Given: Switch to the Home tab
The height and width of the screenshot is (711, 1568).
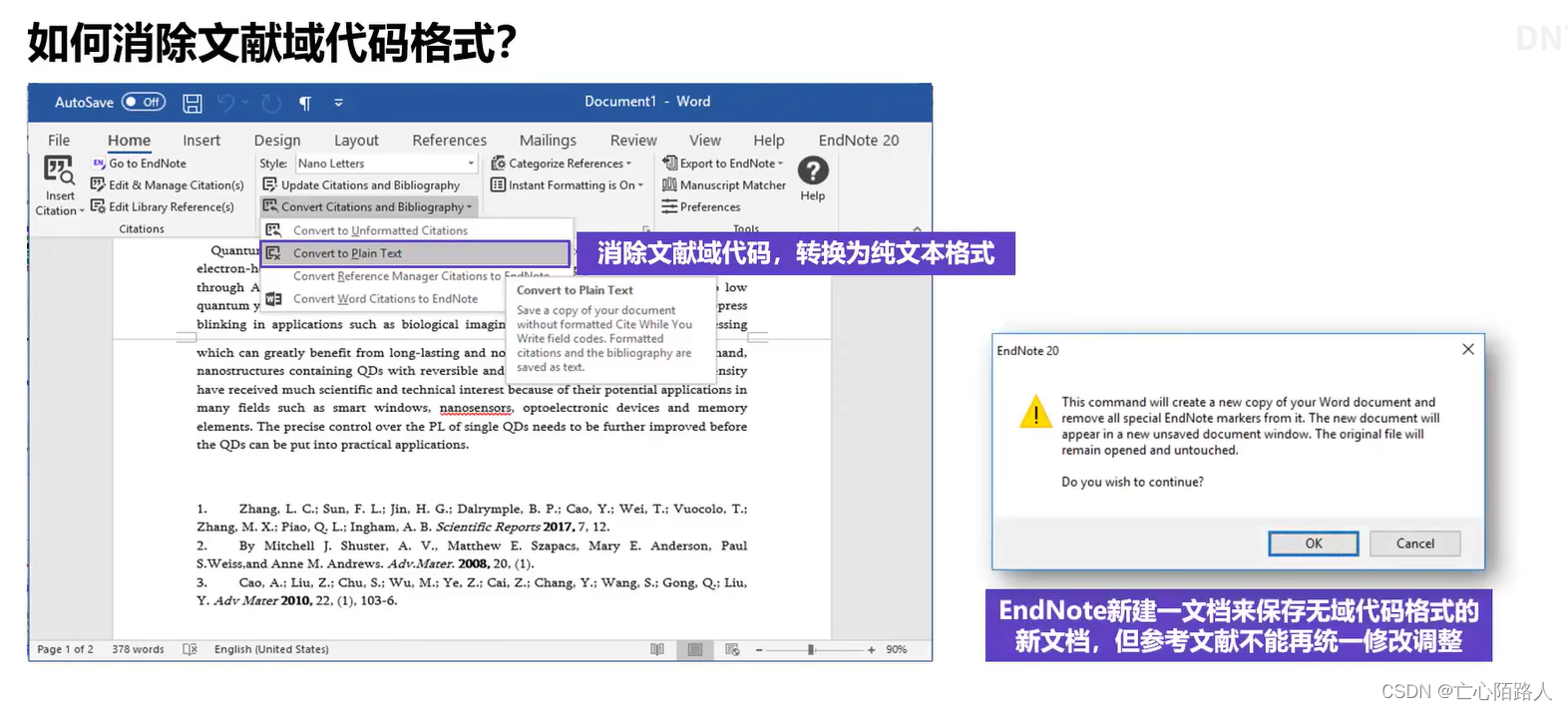Looking at the screenshot, I should [x=129, y=141].
